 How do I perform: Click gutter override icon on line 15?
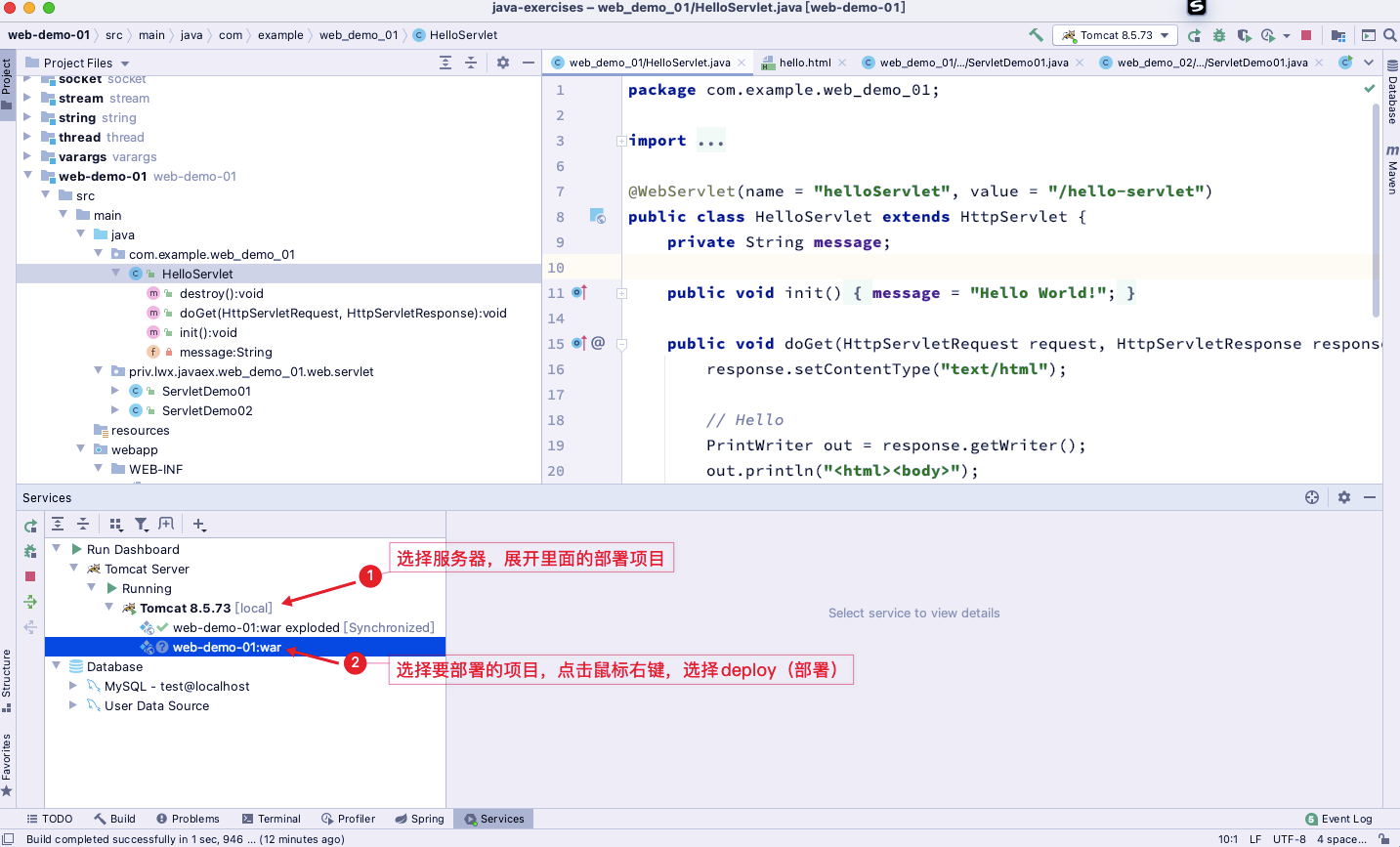pyautogui.click(x=579, y=343)
